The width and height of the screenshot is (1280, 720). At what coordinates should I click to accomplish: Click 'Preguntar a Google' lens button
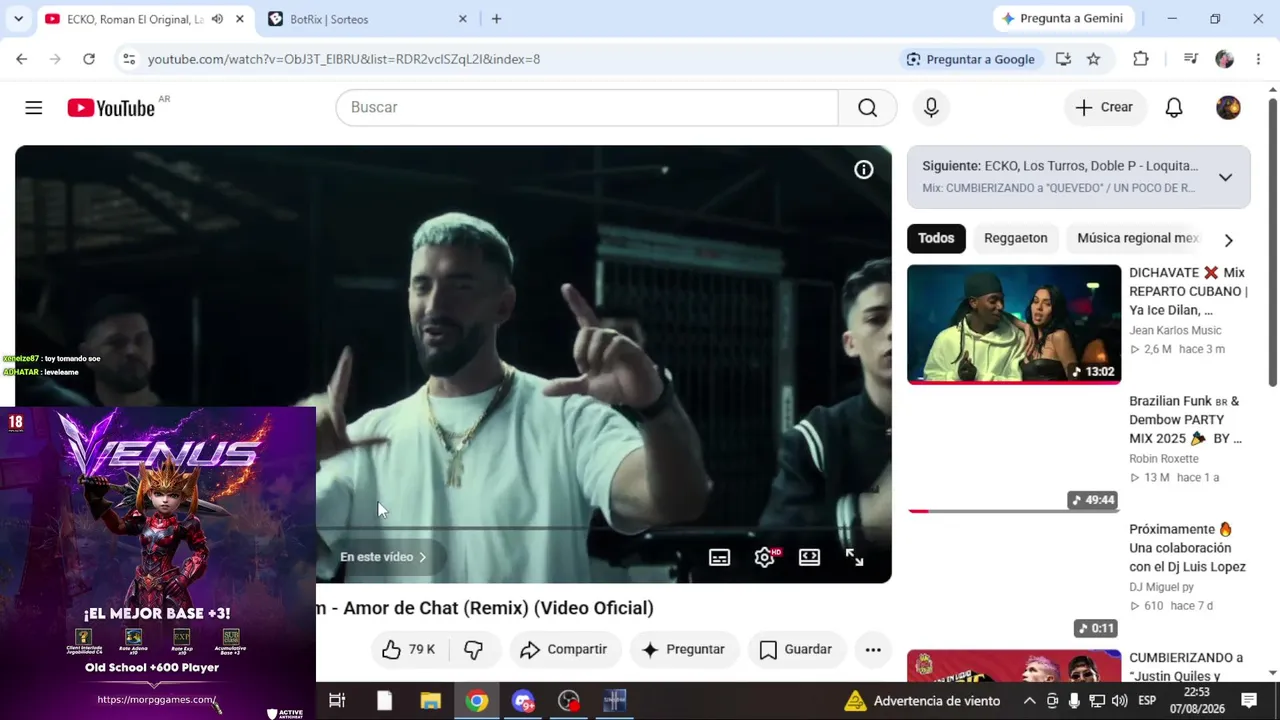[970, 59]
